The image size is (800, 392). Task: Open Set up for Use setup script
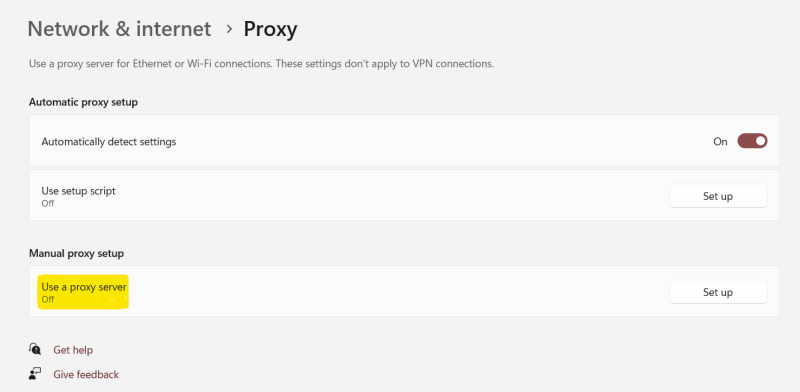click(718, 197)
